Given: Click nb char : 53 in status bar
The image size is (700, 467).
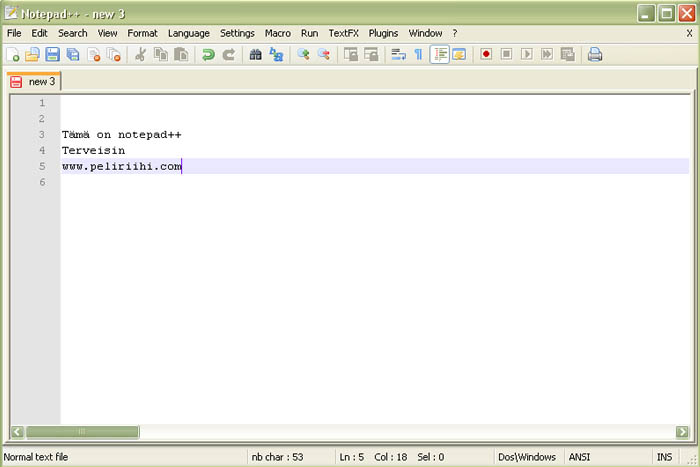Looking at the screenshot, I should (277, 457).
